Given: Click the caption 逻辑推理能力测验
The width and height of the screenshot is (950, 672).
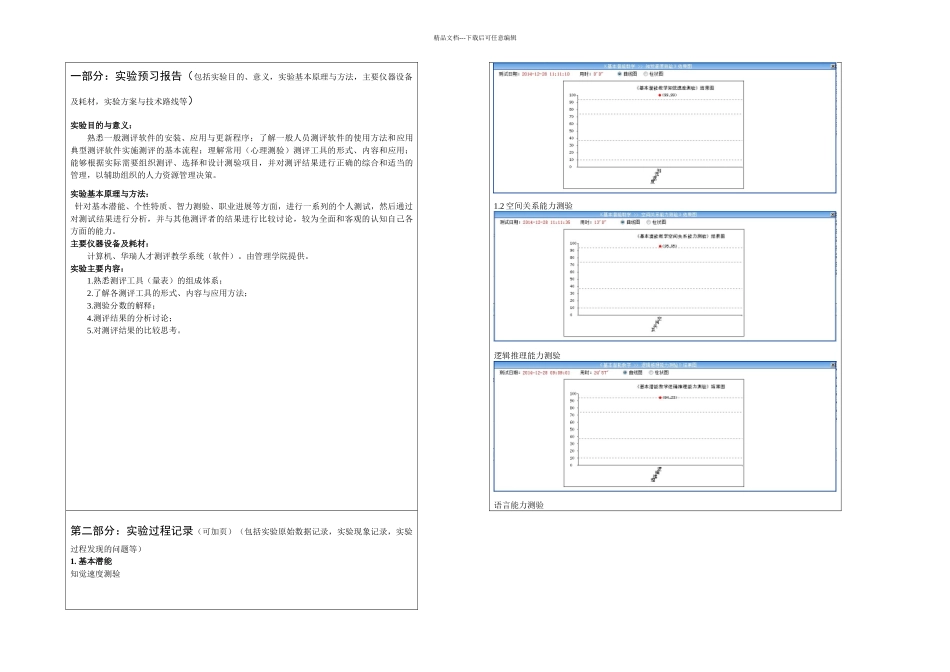Looking at the screenshot, I should pyautogui.click(x=527, y=356).
